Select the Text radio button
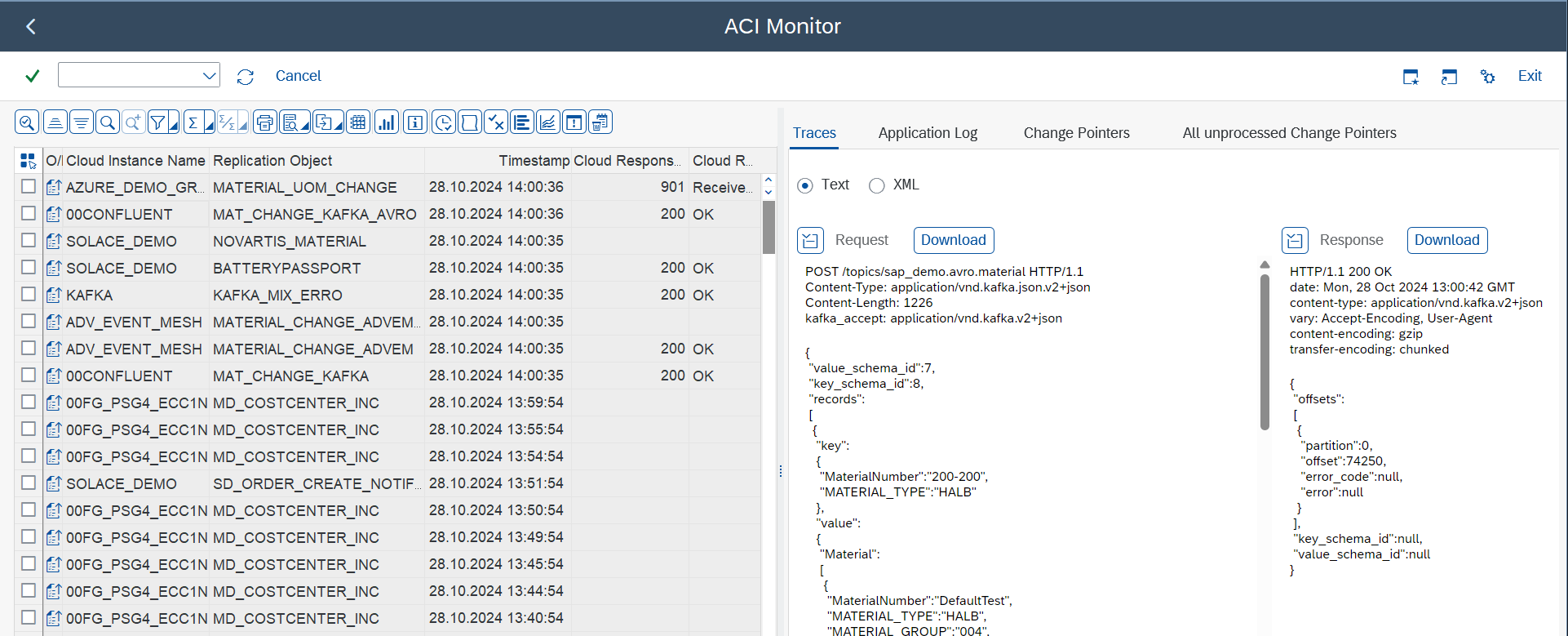 (x=805, y=185)
